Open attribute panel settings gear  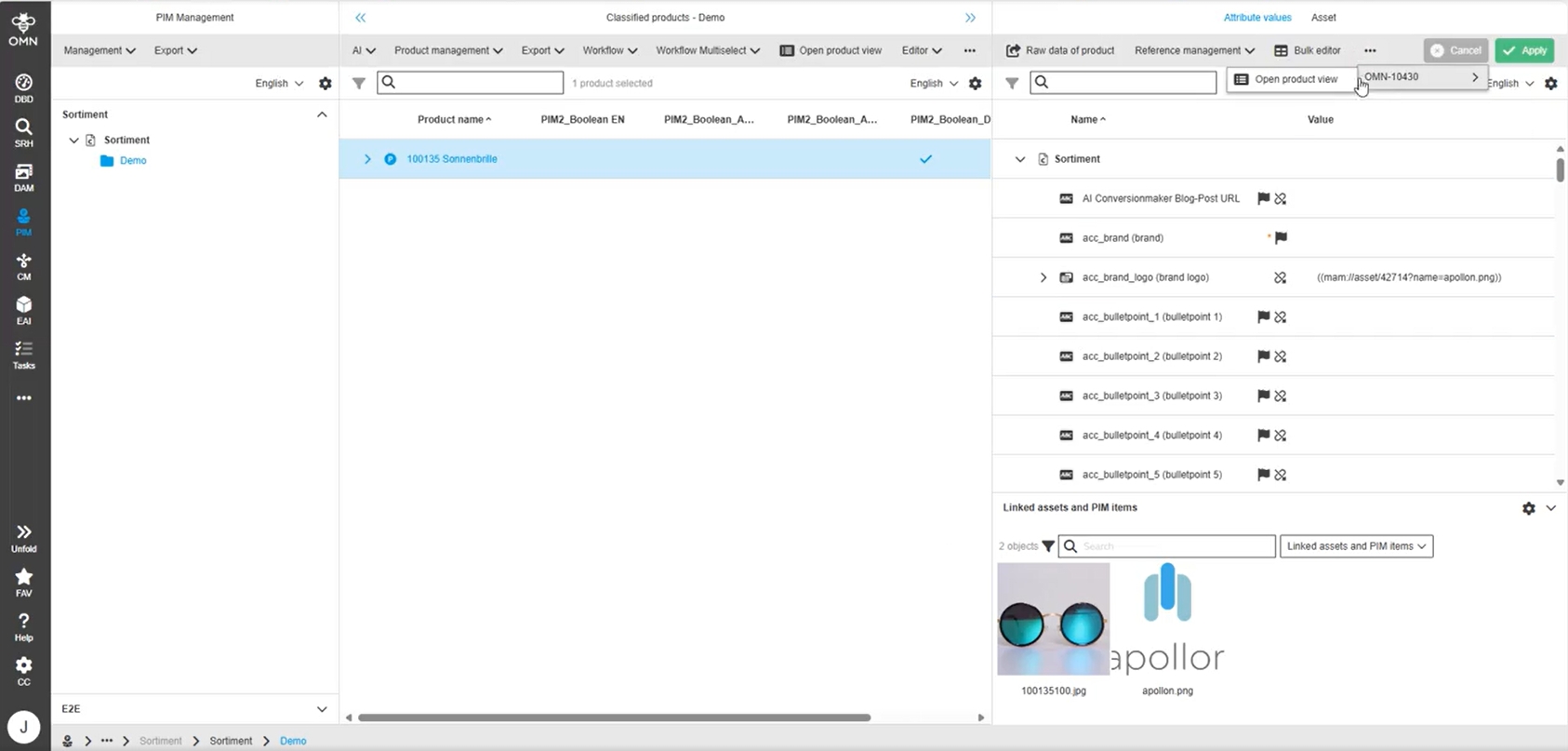(x=1550, y=84)
